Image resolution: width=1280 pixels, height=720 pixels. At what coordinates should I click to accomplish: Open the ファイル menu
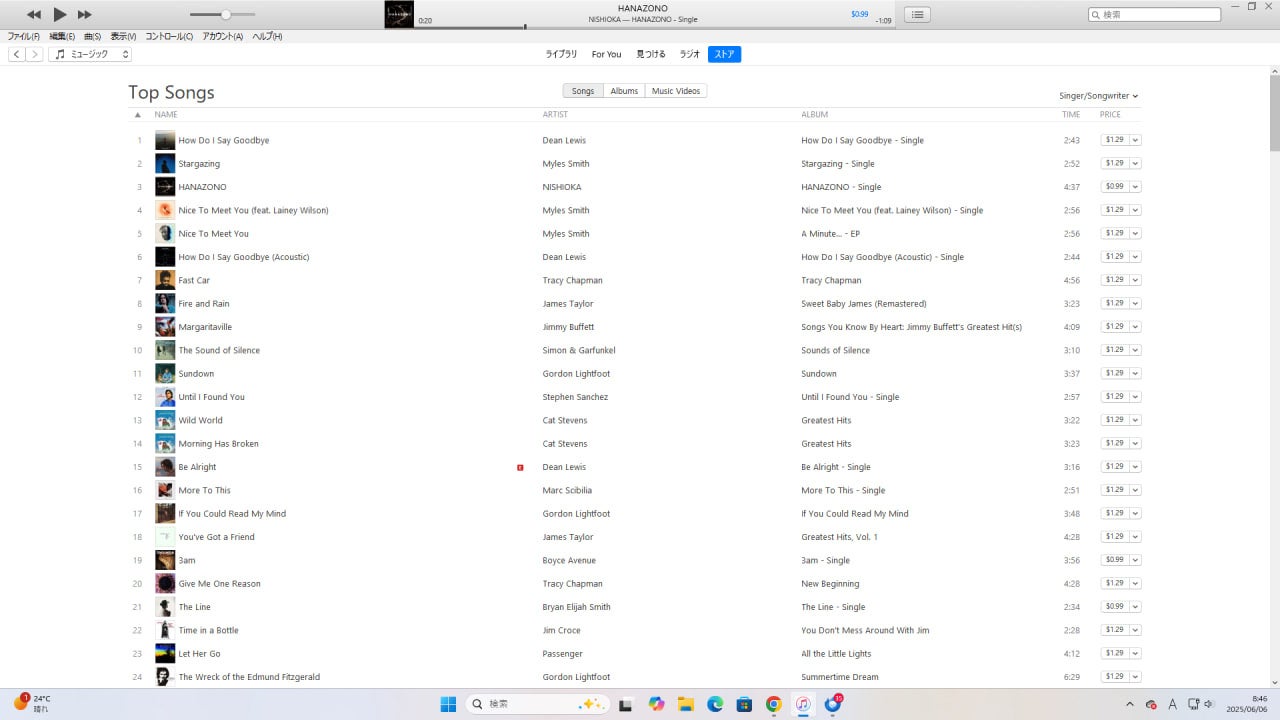point(23,36)
